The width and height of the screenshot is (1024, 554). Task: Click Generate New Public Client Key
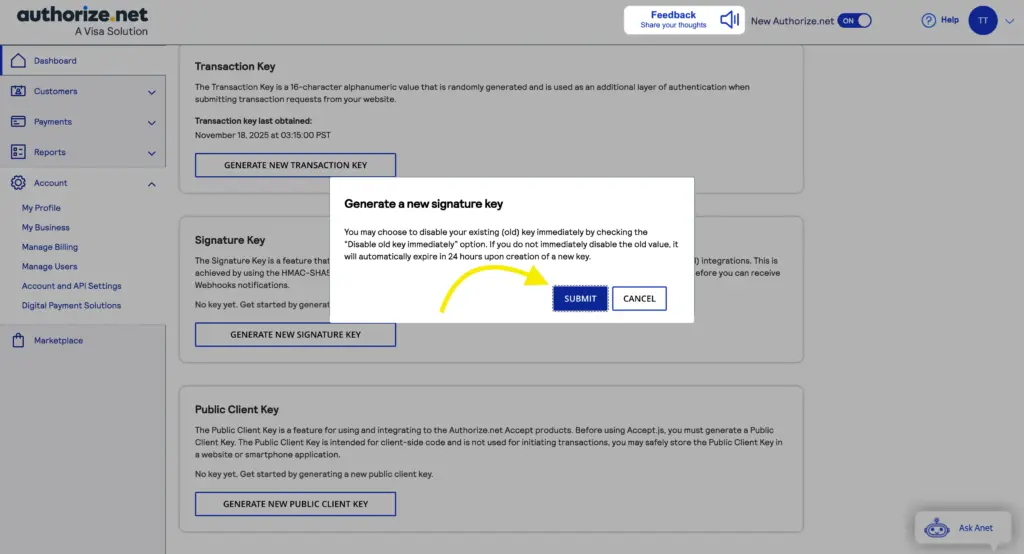pos(295,504)
